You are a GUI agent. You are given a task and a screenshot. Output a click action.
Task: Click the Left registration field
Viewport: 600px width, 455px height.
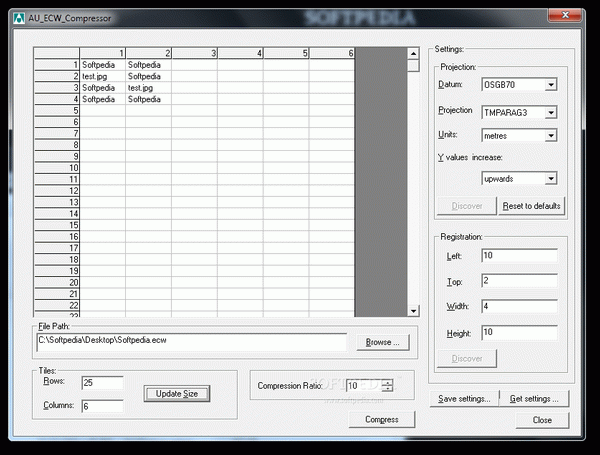[x=518, y=256]
